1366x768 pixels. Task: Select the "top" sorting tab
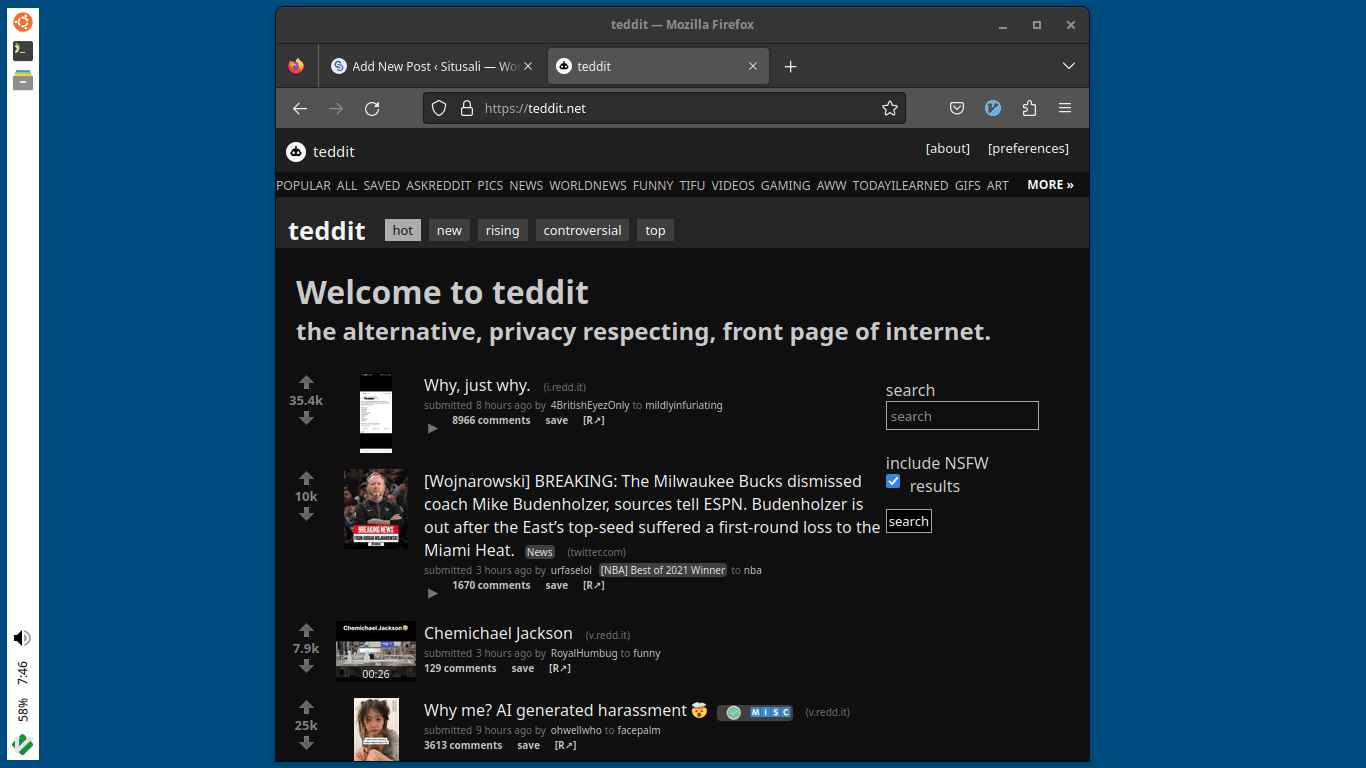(x=655, y=230)
